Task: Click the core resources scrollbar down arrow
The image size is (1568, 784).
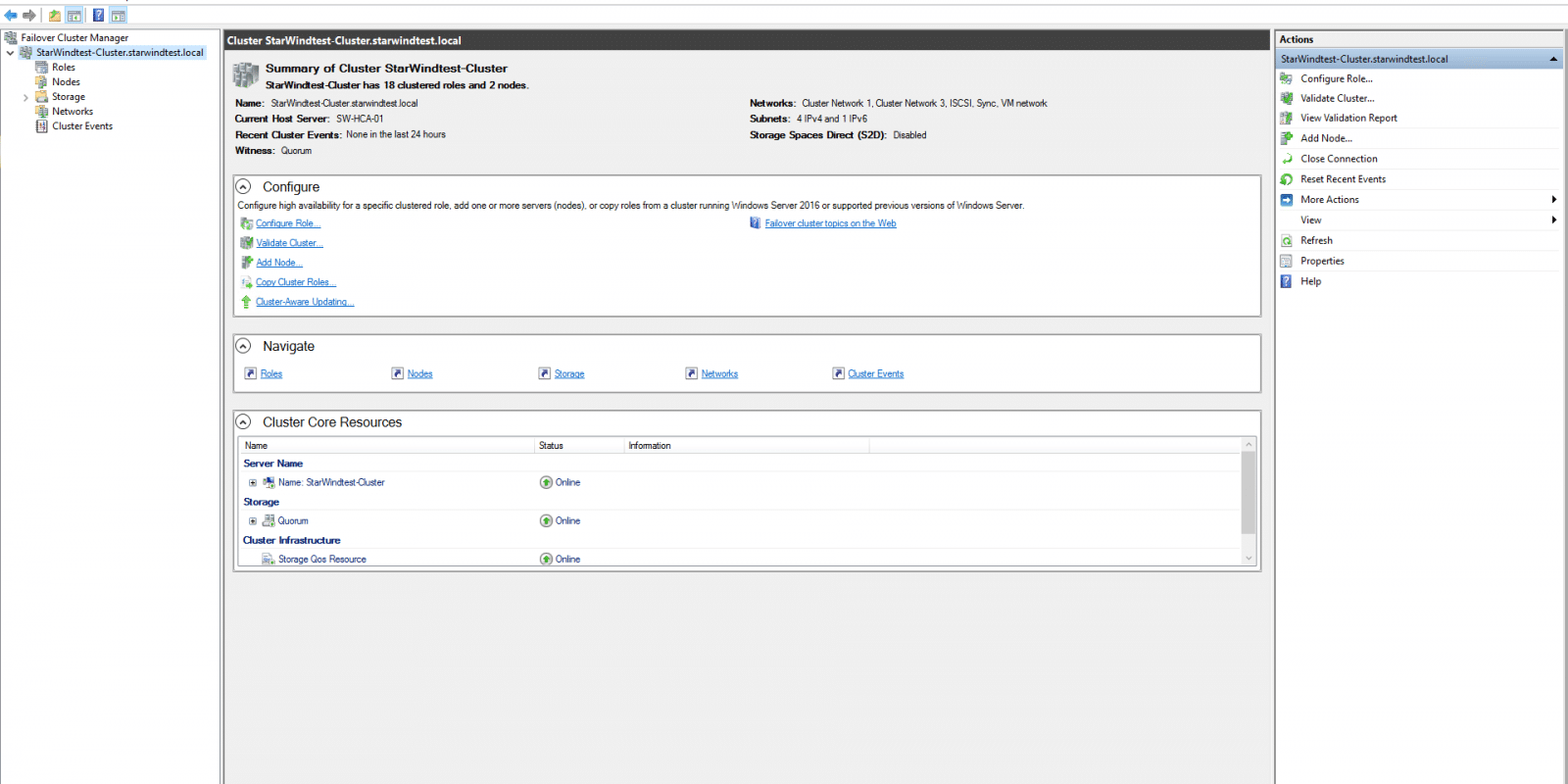Action: point(1249,559)
